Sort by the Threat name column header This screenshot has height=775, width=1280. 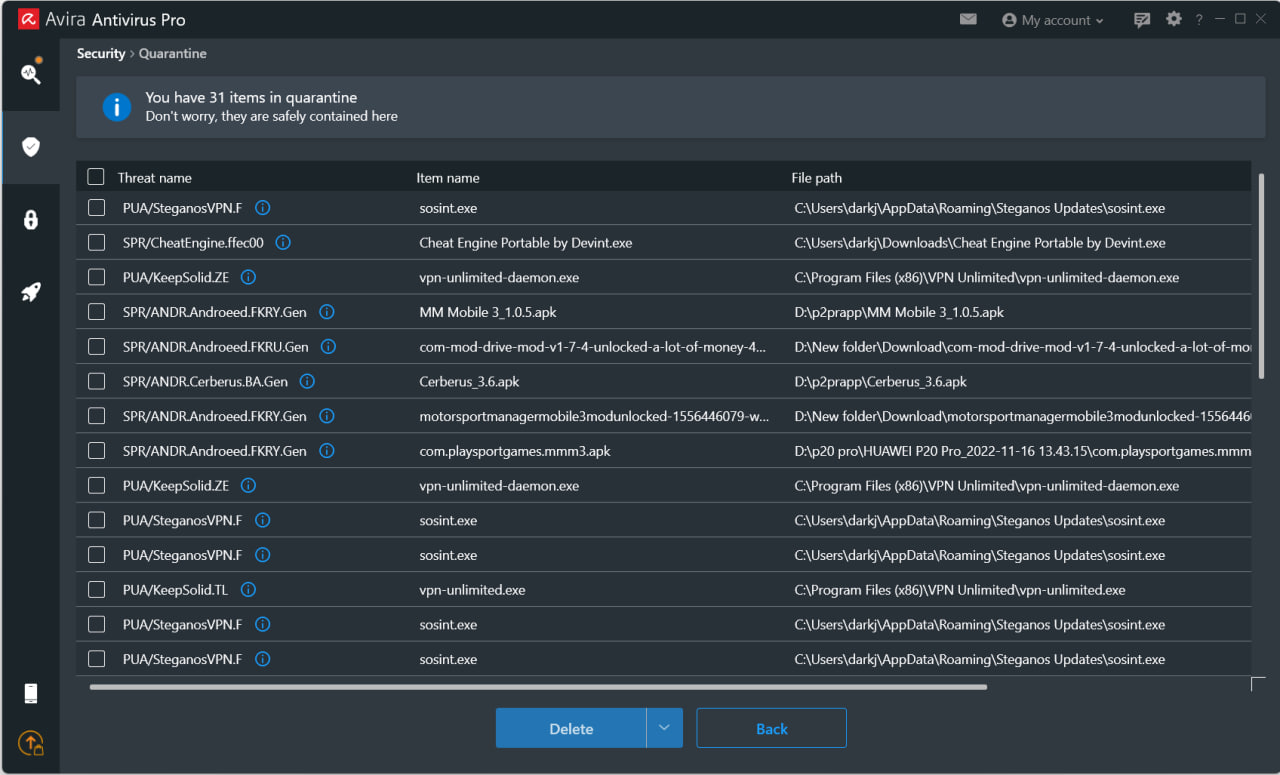[x=154, y=178]
